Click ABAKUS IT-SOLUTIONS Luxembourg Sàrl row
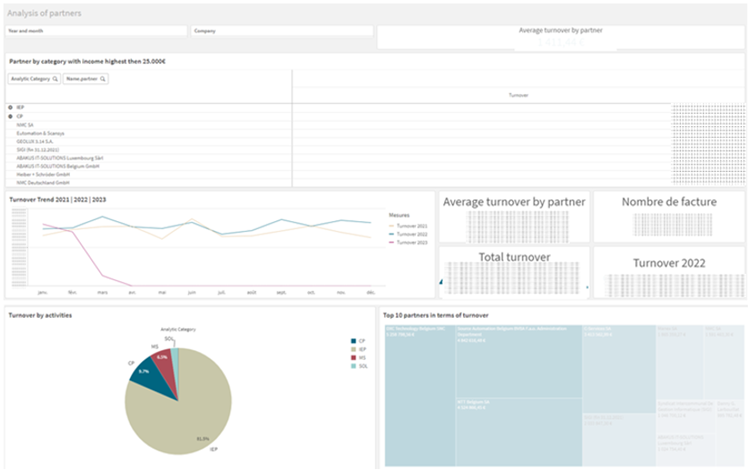This screenshot has width=756, height=470. point(60,158)
